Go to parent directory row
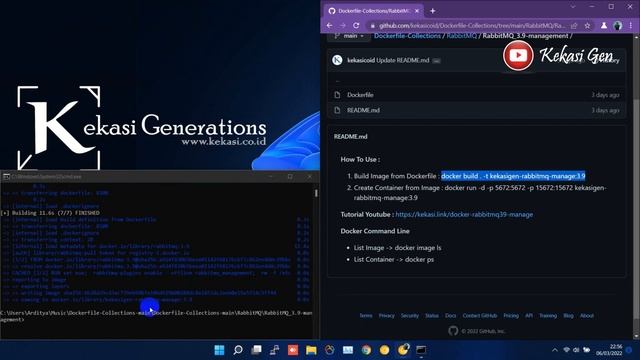The image size is (640, 360). click(x=476, y=81)
